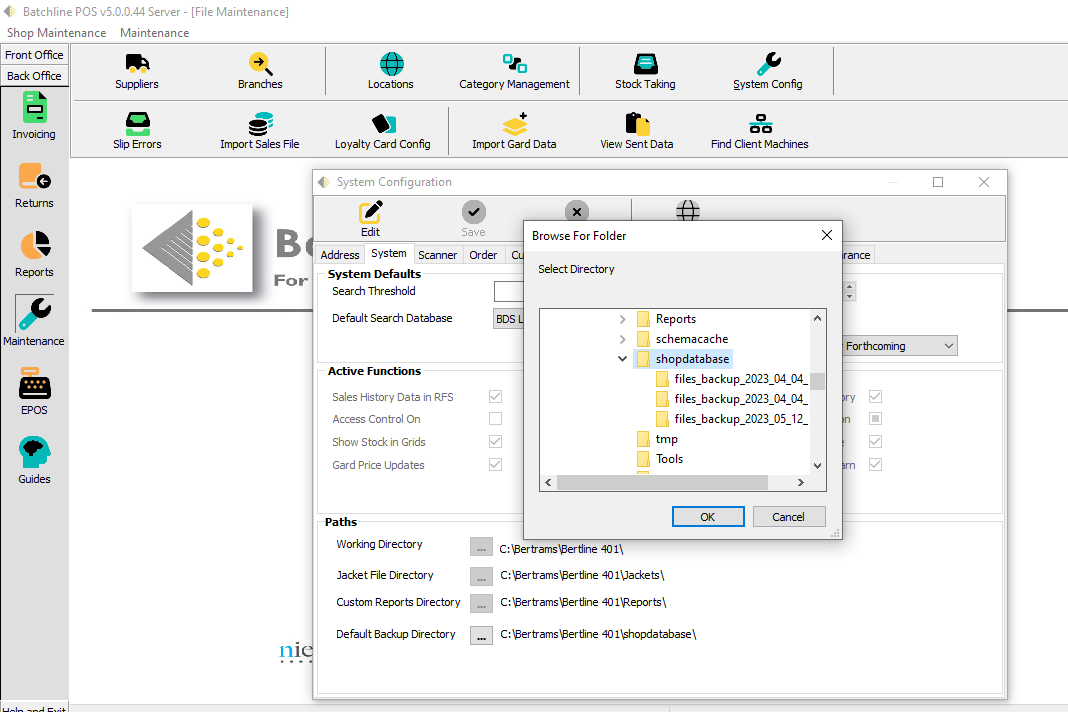Switch to the Scanner tab
The image size is (1068, 712).
pos(437,255)
